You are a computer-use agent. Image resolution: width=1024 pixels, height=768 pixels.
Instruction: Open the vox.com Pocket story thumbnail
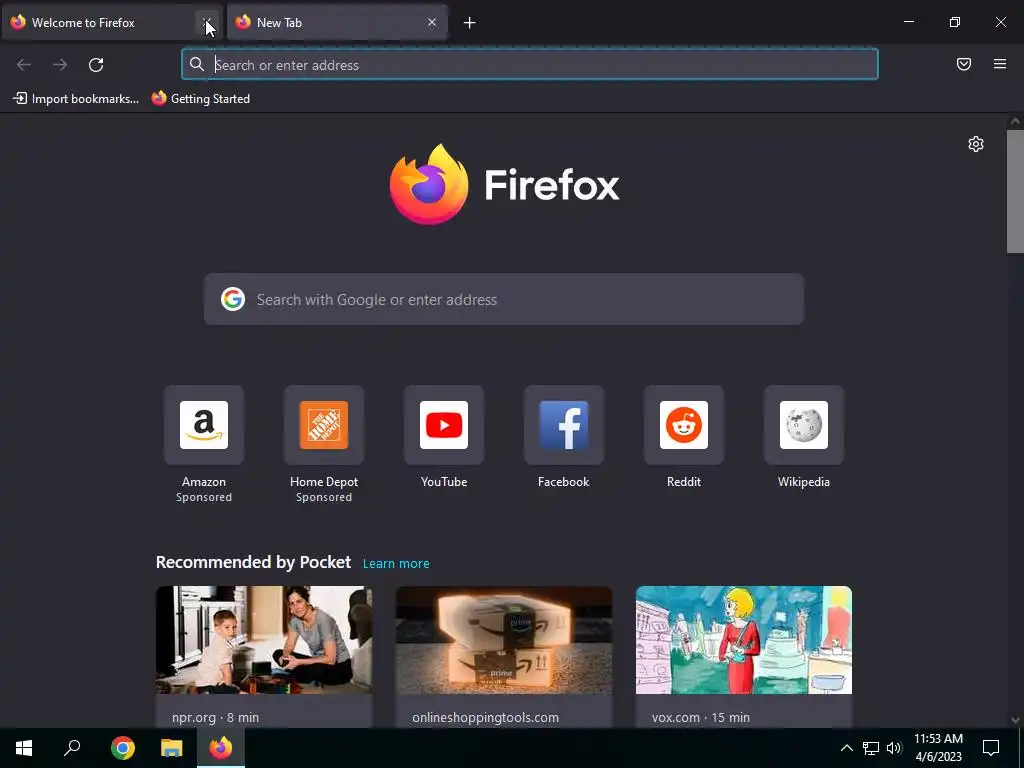point(744,640)
